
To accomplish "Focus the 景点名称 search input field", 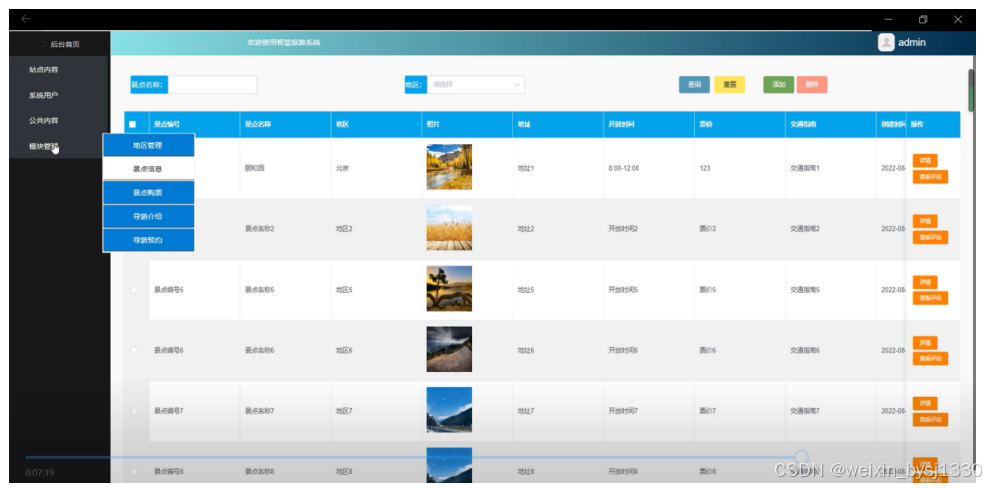I will coord(213,84).
